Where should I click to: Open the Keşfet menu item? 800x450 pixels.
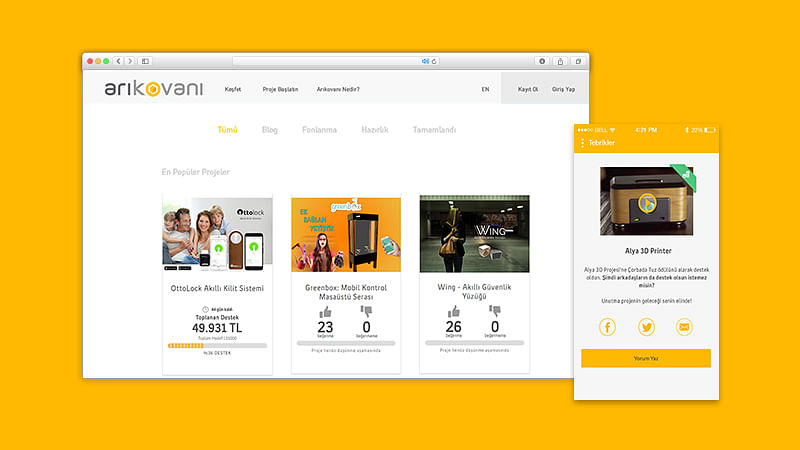[233, 89]
